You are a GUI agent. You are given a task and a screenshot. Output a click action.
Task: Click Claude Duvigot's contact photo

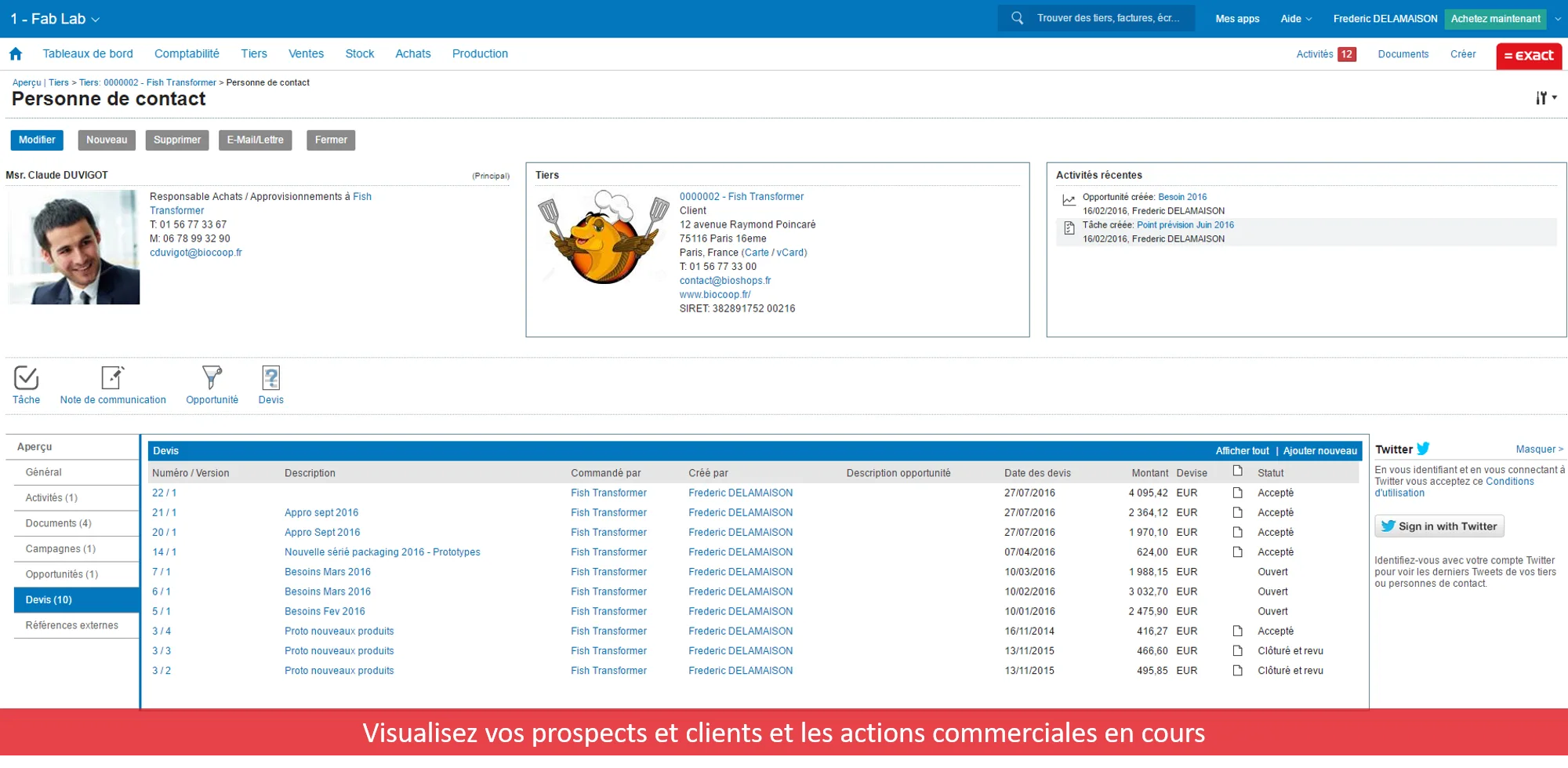74,248
